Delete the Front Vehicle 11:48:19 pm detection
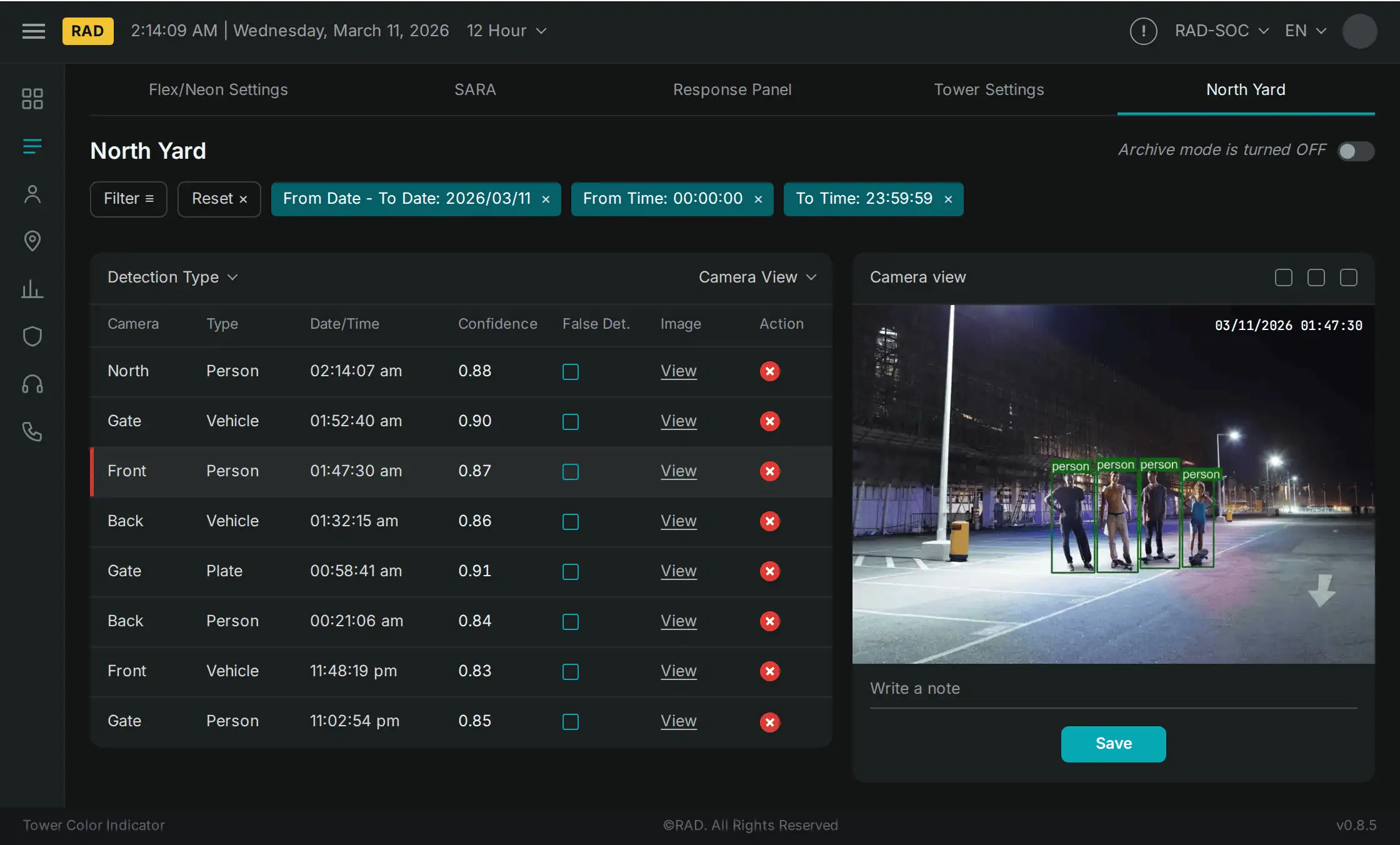This screenshot has width=1400, height=845. (x=770, y=671)
